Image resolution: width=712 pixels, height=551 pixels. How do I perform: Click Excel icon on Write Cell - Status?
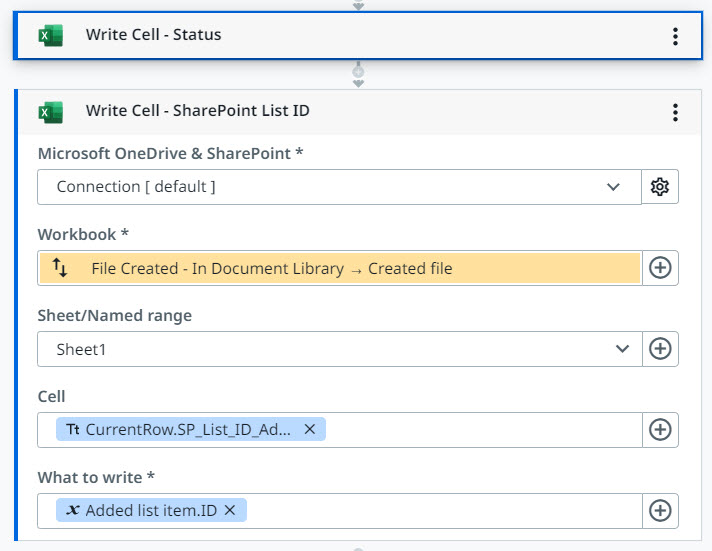(50, 36)
